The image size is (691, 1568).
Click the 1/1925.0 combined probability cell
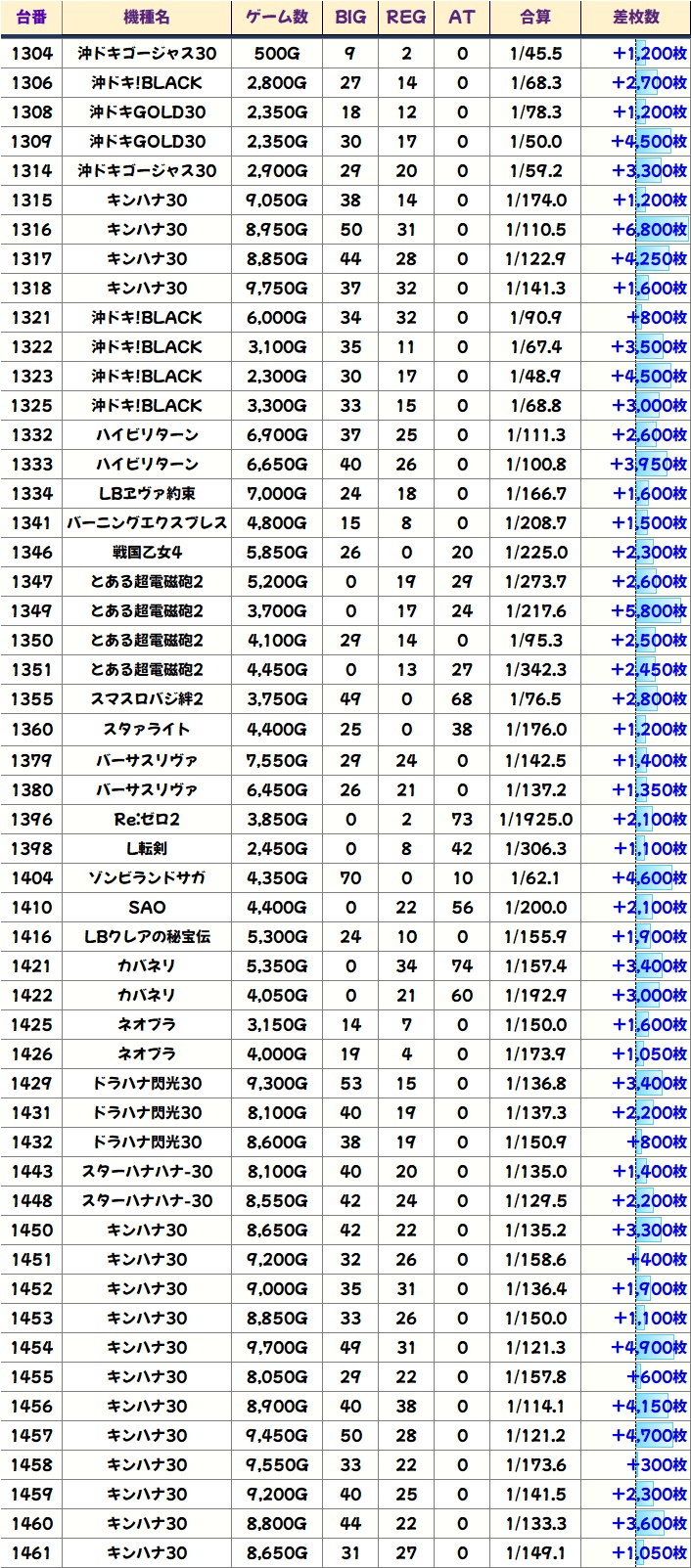pos(535,820)
